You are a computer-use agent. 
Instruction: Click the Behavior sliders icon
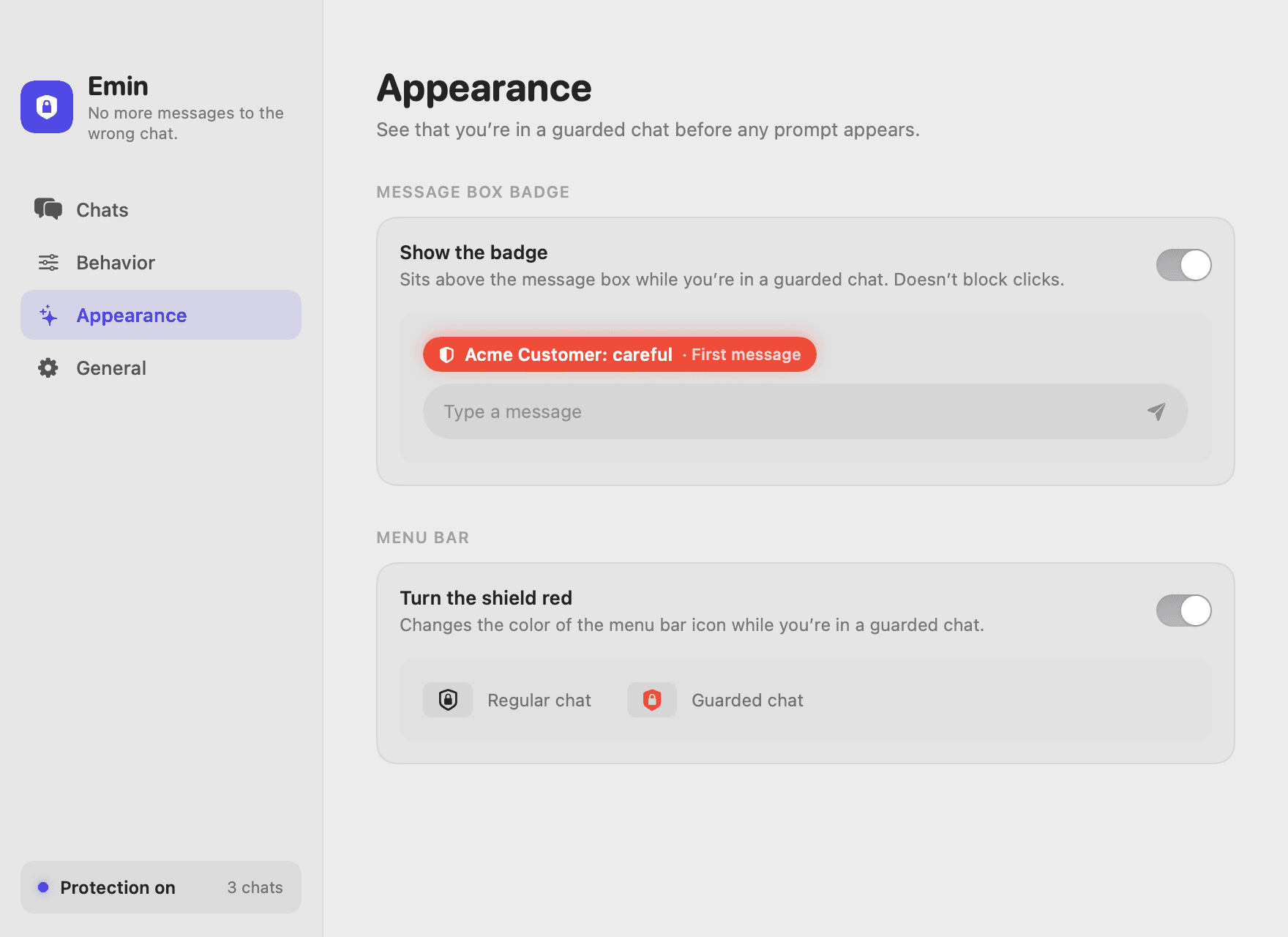(48, 262)
